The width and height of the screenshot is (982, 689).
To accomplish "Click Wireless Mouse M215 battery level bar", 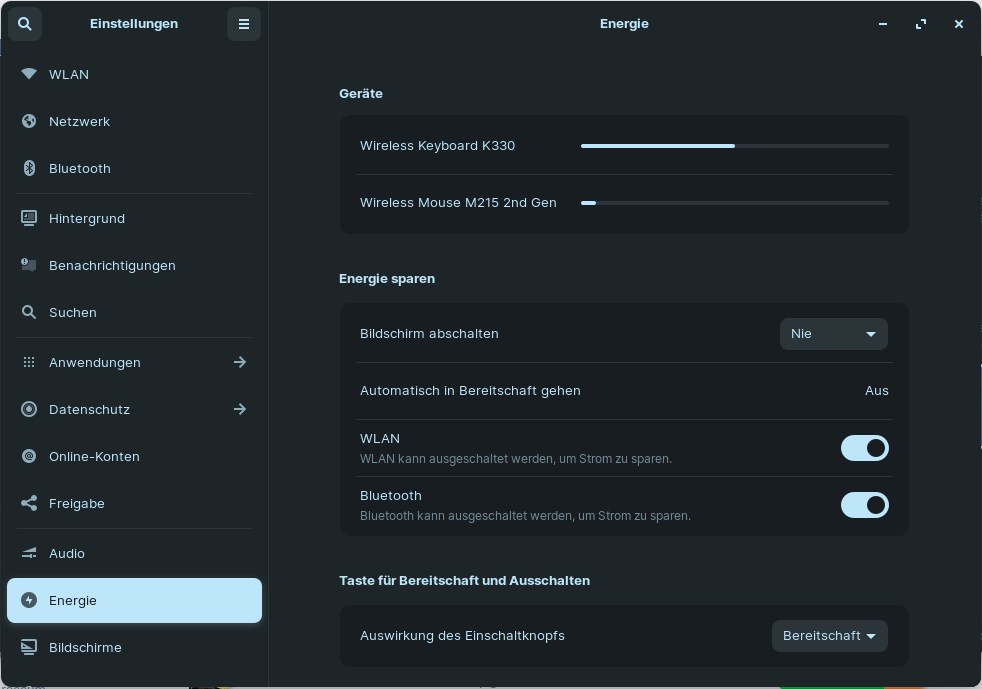I will [x=735, y=203].
